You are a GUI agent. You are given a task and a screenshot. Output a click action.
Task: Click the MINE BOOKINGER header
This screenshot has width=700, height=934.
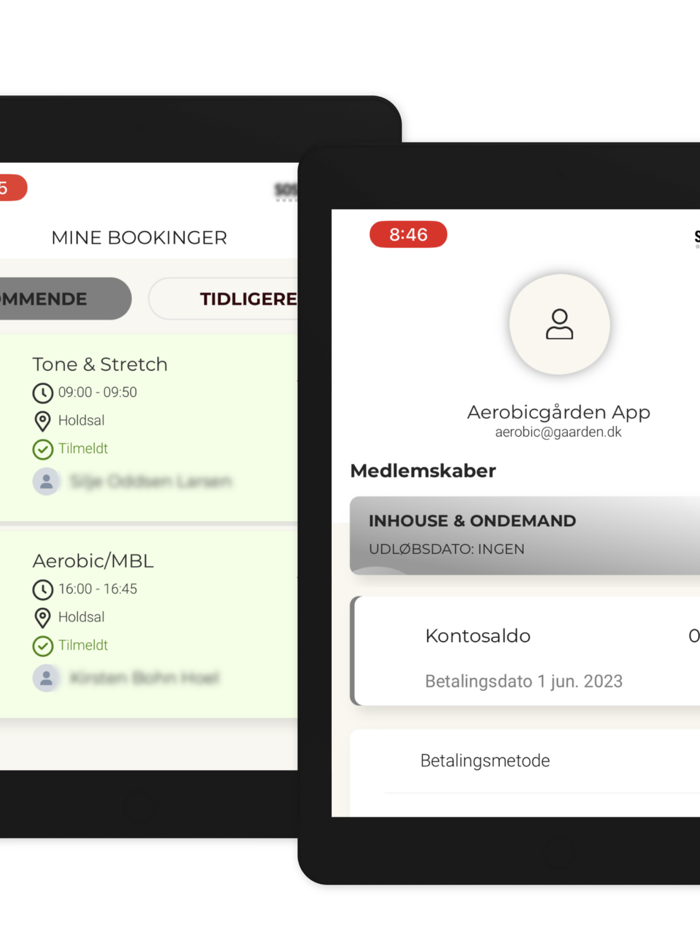pyautogui.click(x=139, y=238)
